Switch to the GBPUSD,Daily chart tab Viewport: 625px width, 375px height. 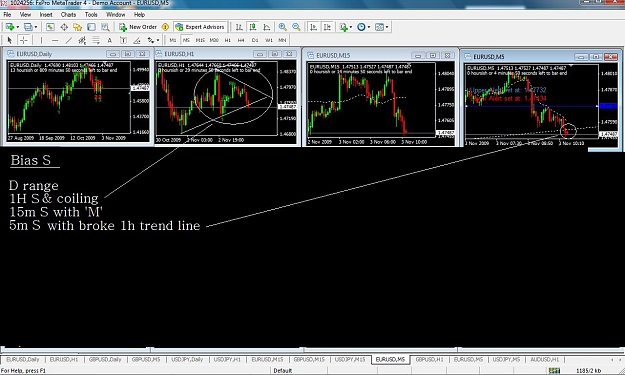[x=105, y=359]
